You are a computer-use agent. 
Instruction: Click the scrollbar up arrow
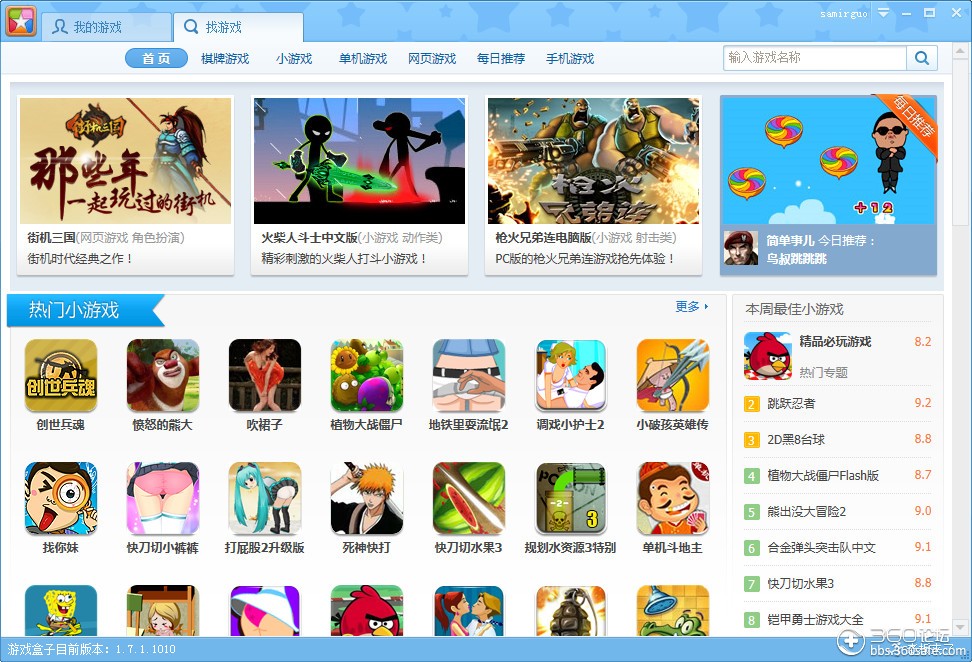pyautogui.click(x=961, y=51)
